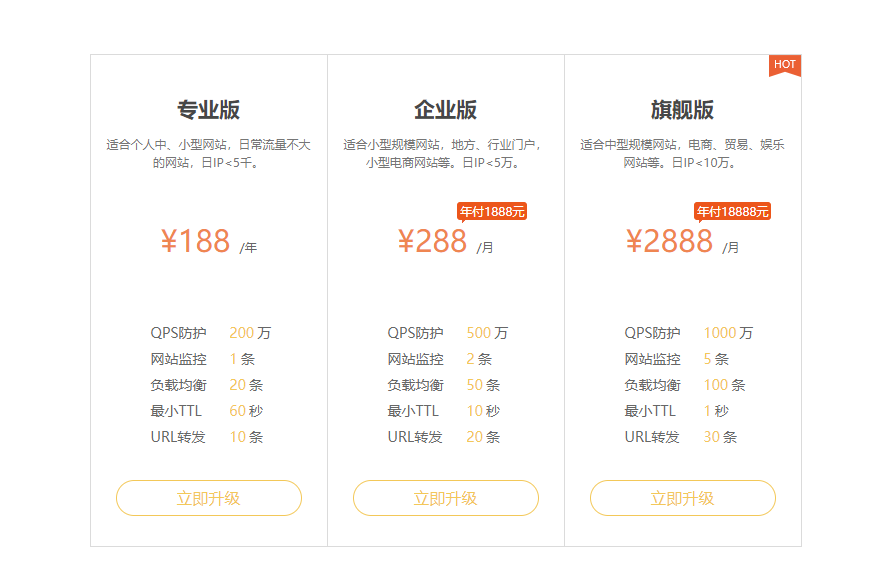Click QPS防护 200万 row in 专业版
Image resolution: width=870 pixels, height=565 pixels.
tap(210, 333)
